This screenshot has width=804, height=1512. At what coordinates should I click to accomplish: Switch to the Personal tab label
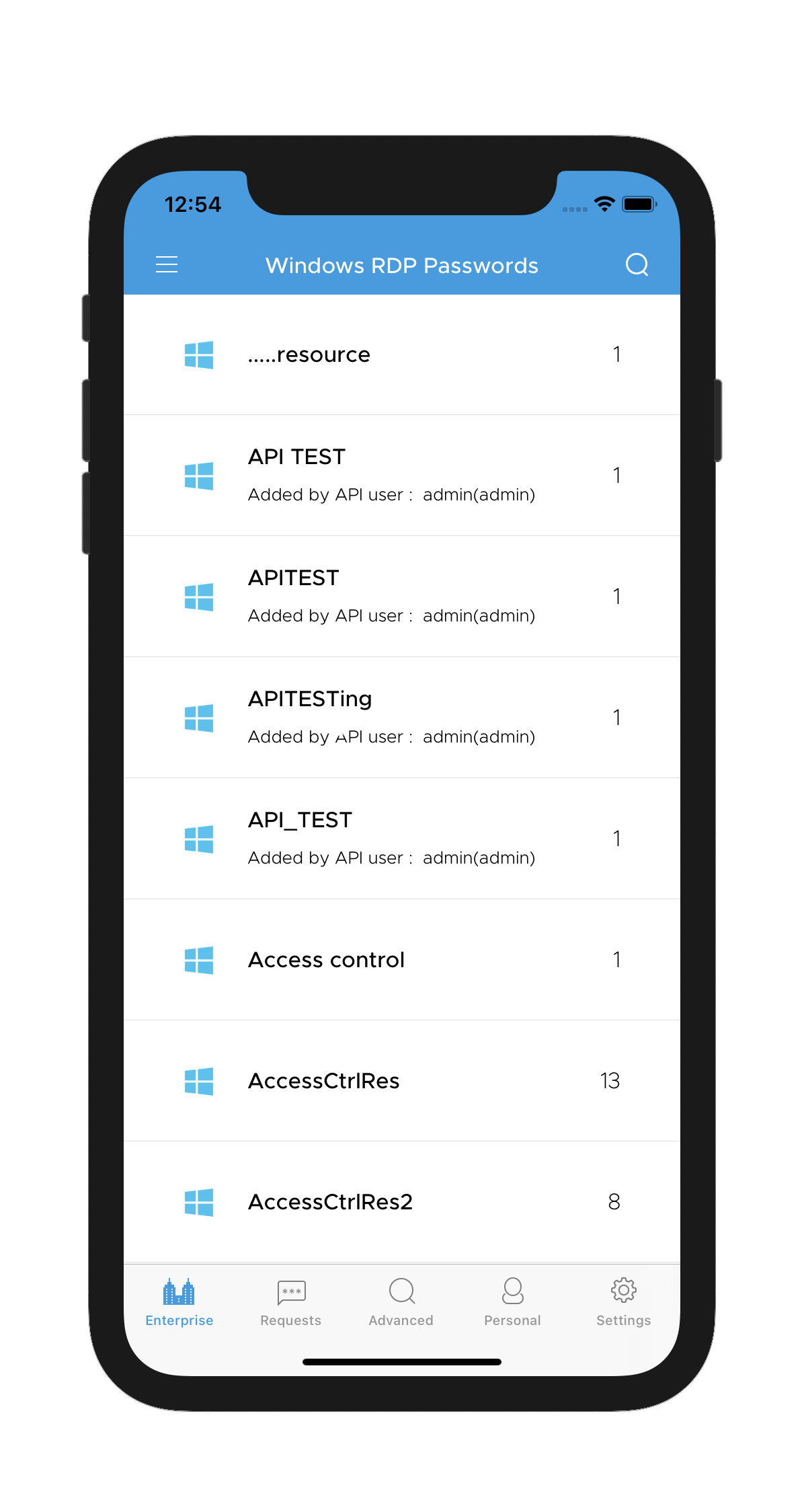click(512, 1320)
